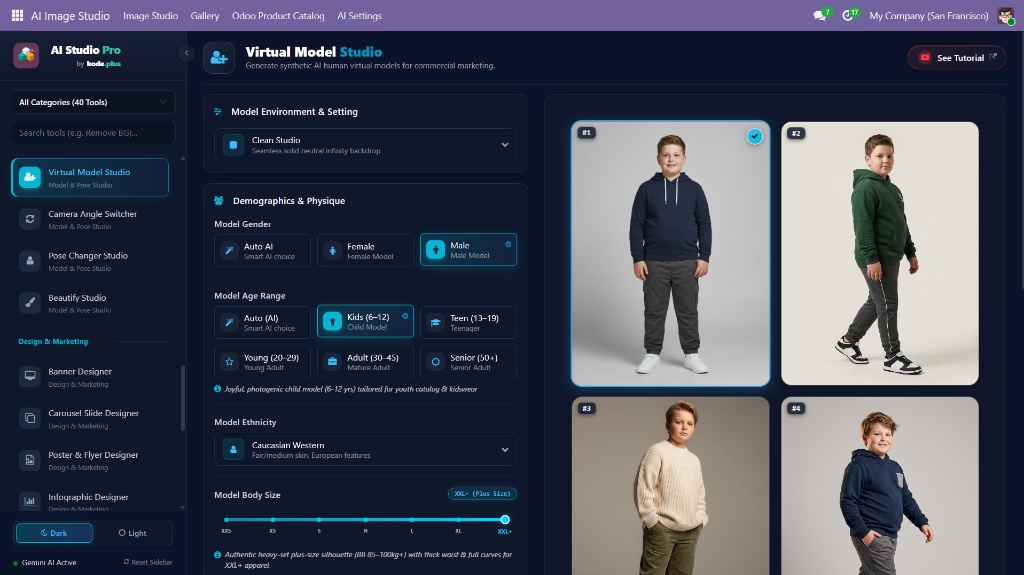Open Virtual Model Studio tool
Image resolution: width=1024 pixels, height=575 pixels.
coord(90,177)
